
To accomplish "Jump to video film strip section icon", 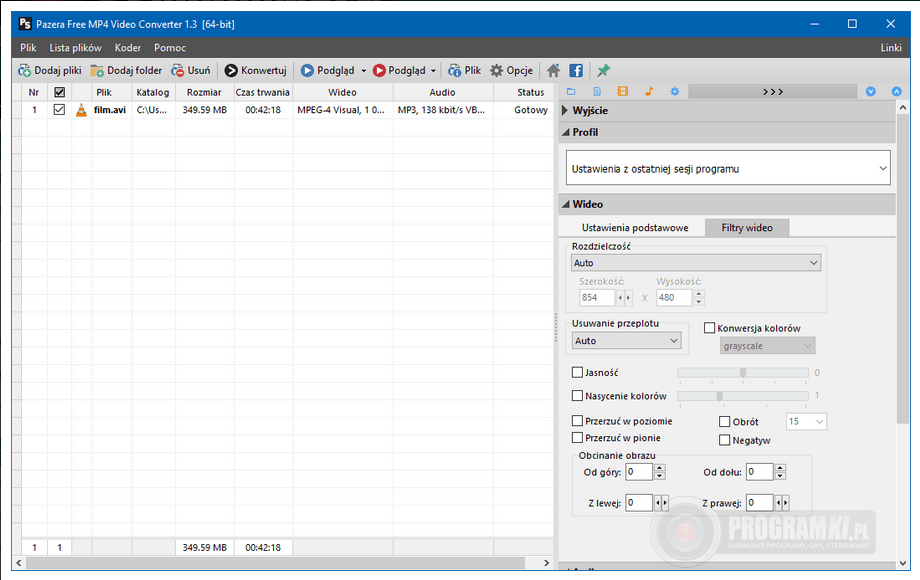I will coord(623,91).
